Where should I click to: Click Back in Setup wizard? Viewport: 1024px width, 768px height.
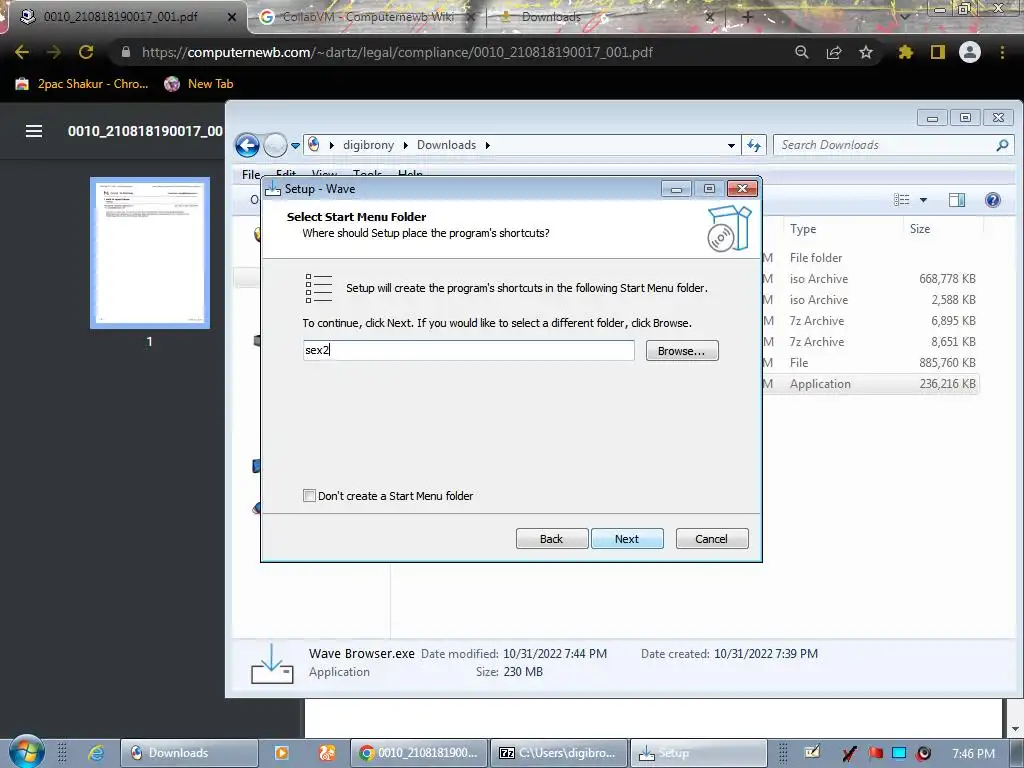552,539
